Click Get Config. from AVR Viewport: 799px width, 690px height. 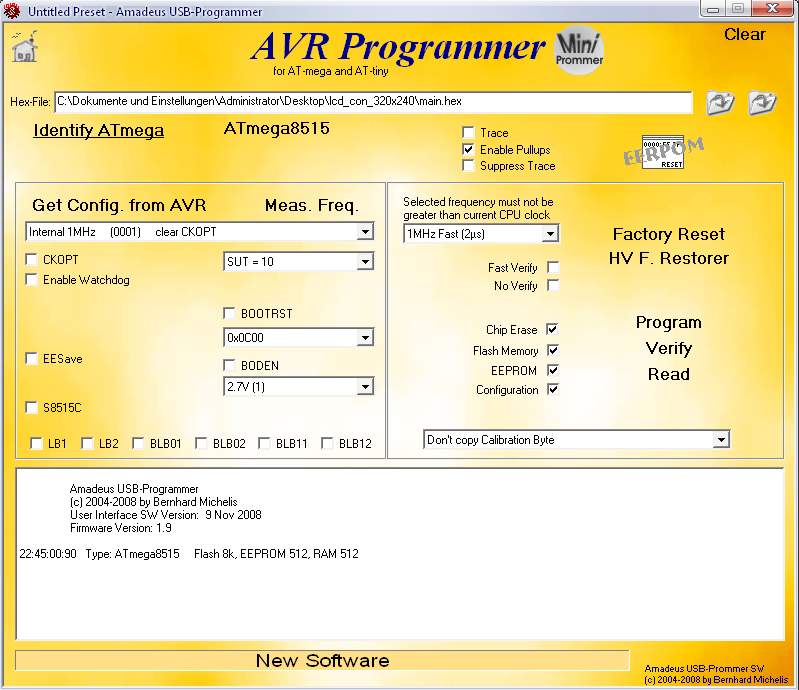119,205
